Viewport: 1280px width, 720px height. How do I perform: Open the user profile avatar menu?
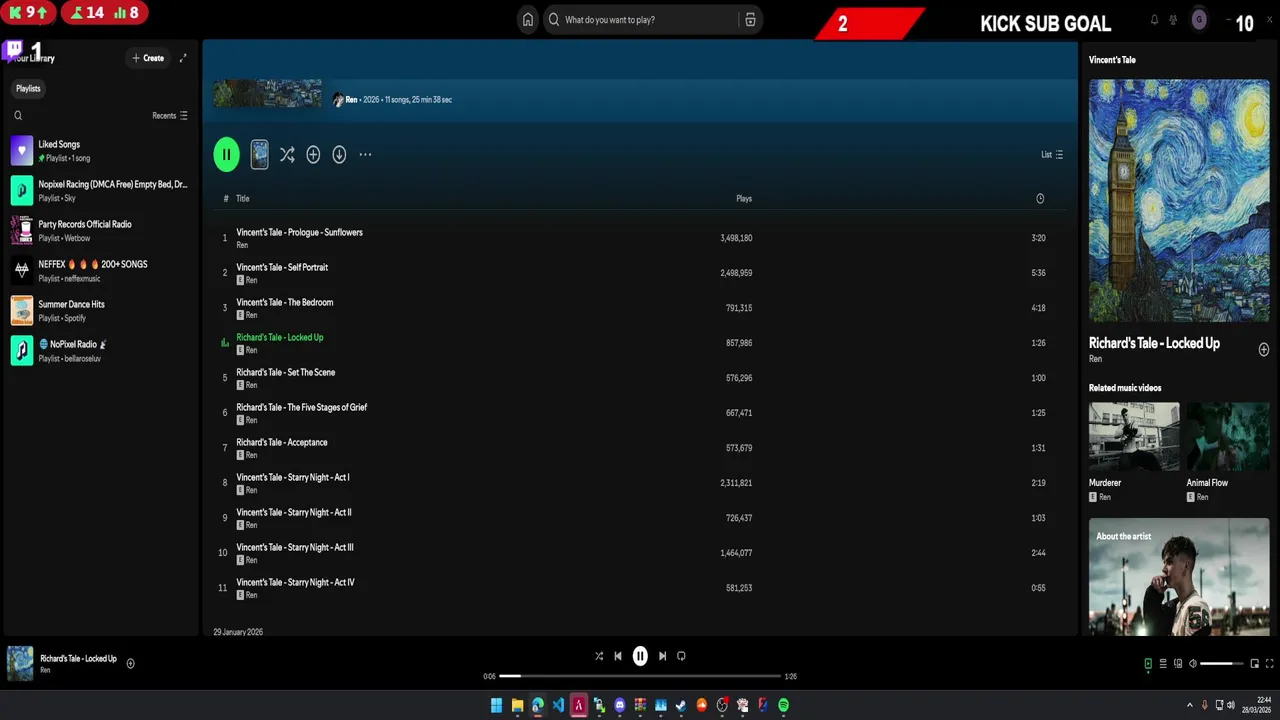point(1199,20)
